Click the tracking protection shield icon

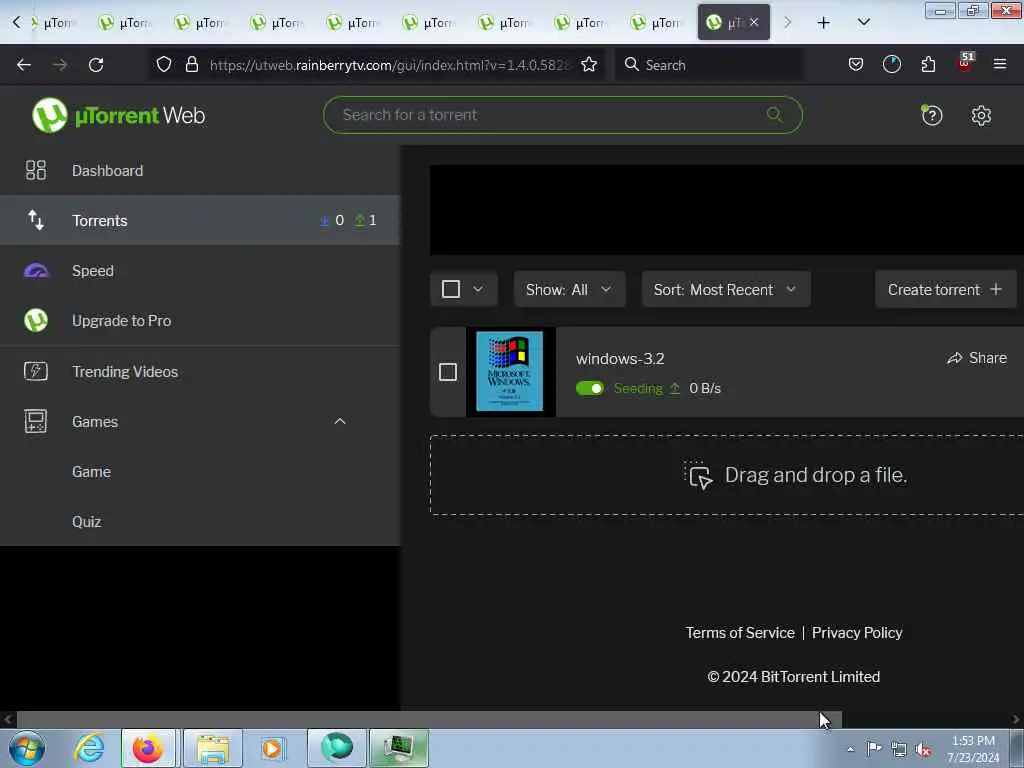[x=164, y=65]
